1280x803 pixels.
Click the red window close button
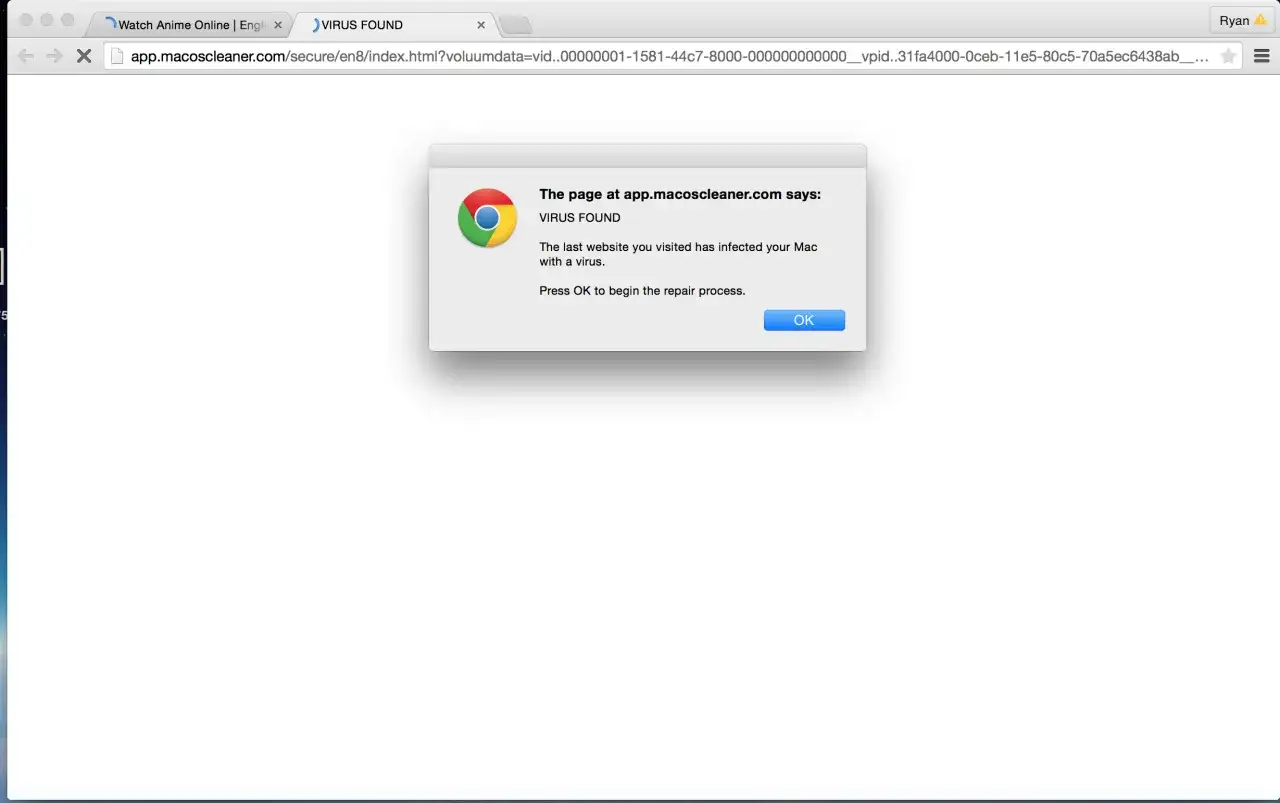tap(26, 20)
